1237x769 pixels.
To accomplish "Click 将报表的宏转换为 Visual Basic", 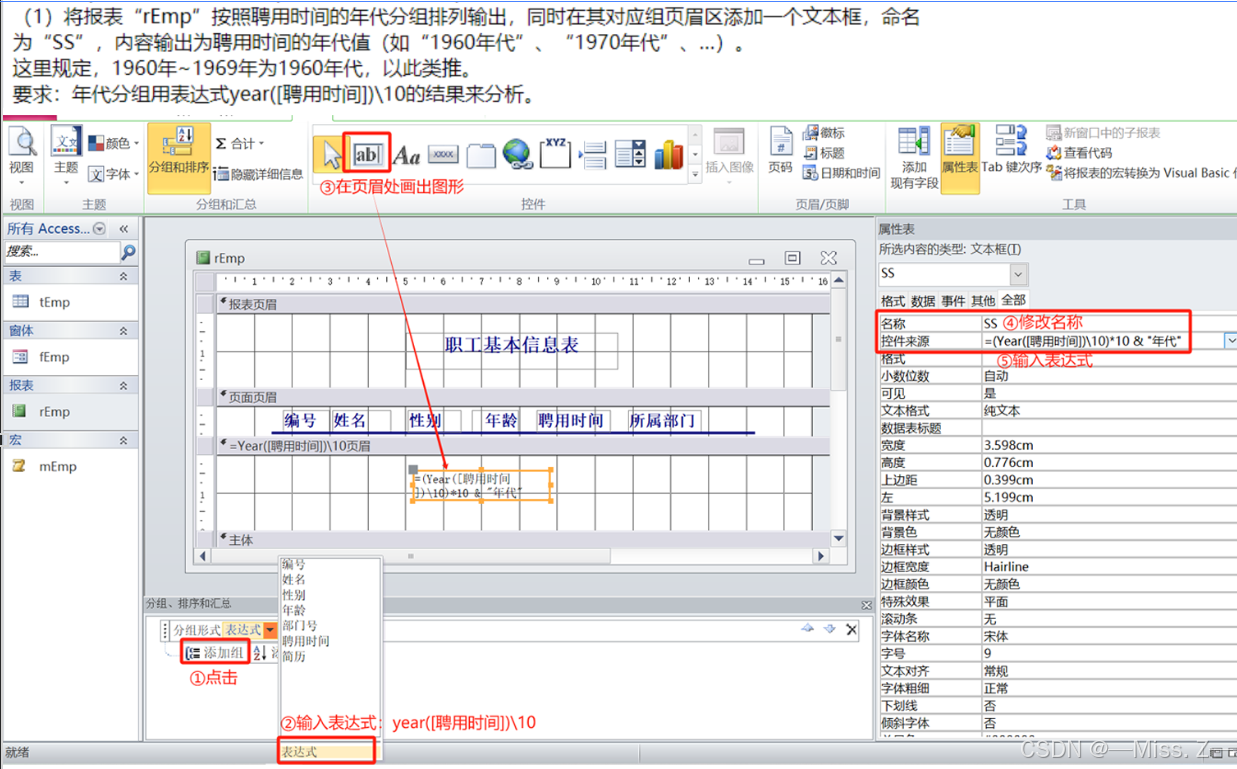I will pos(1141,173).
